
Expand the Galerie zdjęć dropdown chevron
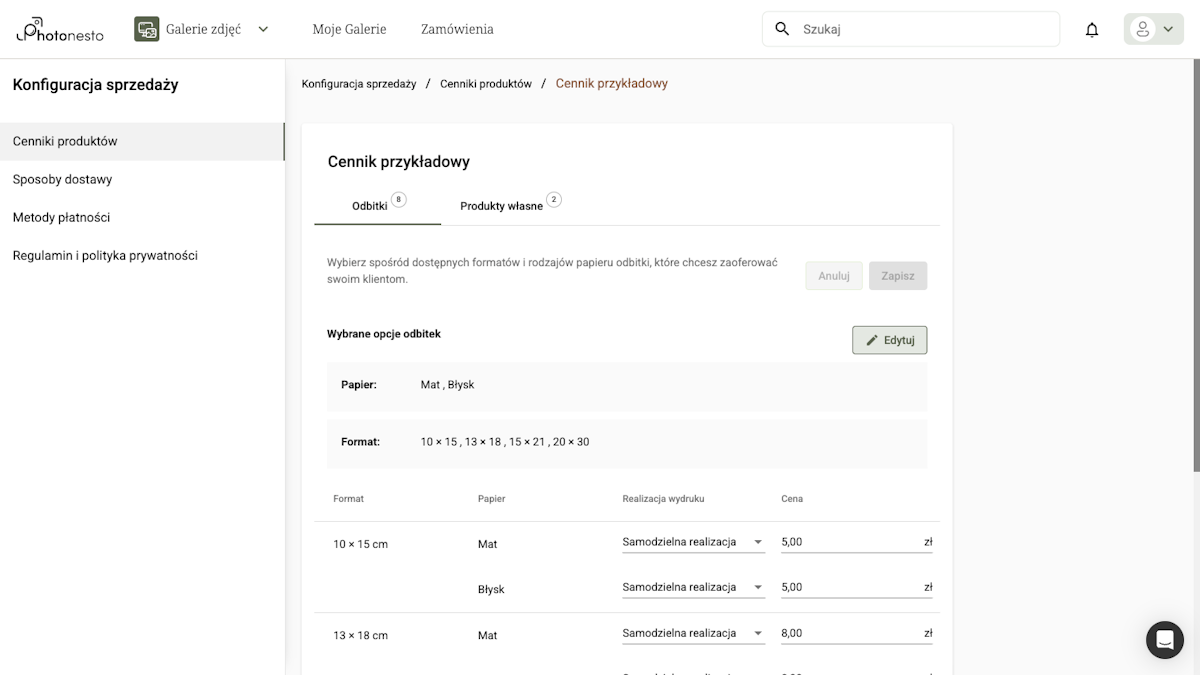[x=263, y=29]
